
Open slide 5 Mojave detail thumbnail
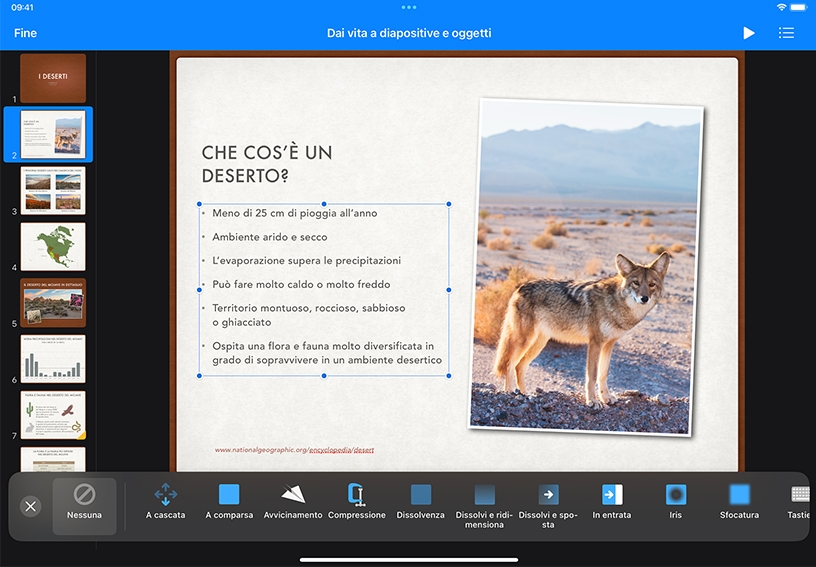(53, 303)
